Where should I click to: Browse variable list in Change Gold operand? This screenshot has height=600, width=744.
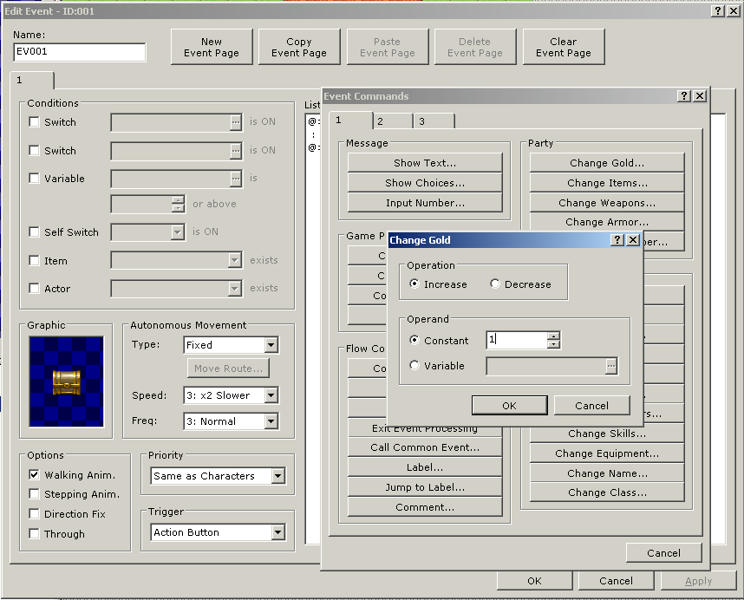coord(611,366)
